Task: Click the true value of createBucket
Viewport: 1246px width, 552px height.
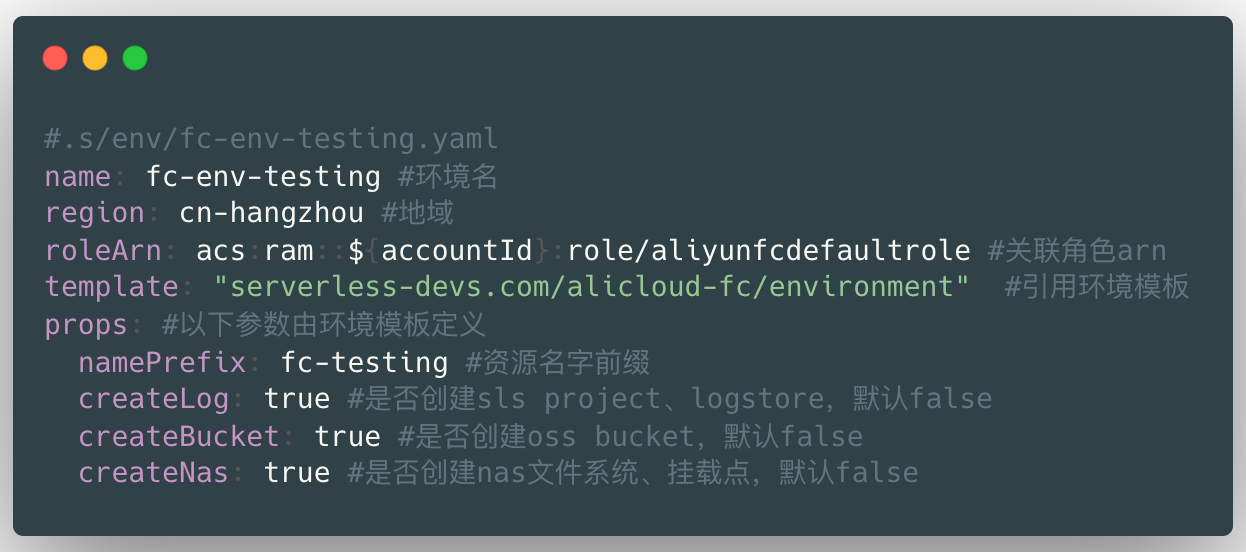Action: [347, 436]
